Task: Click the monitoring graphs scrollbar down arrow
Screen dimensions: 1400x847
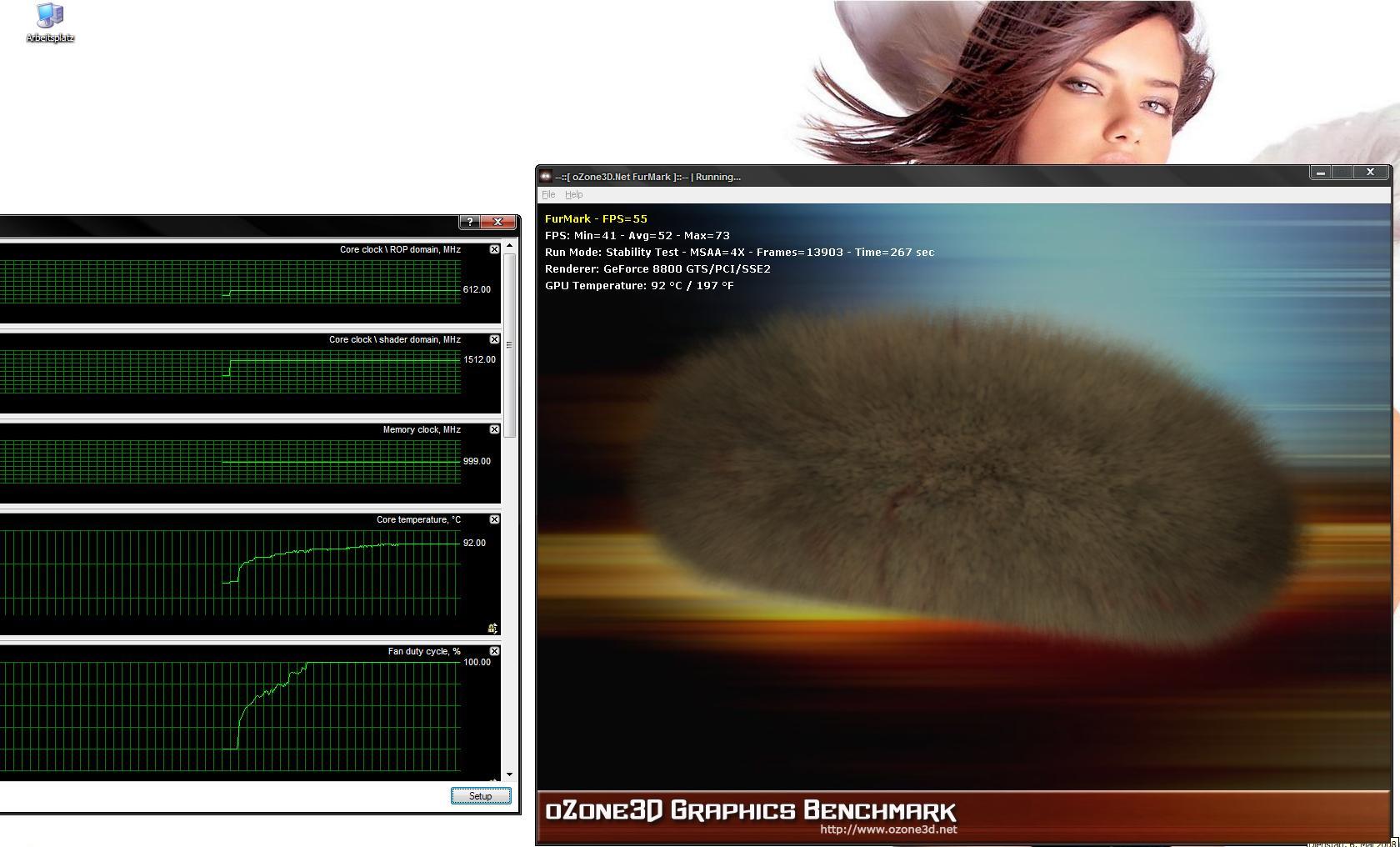Action: [509, 775]
